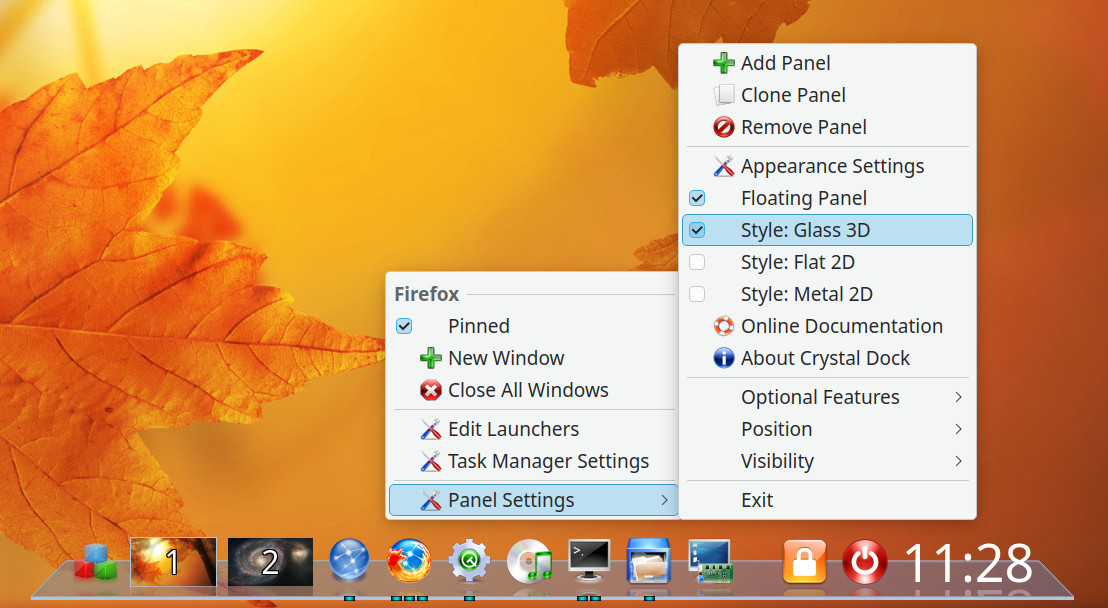Launch Firefox from the dock

click(408, 562)
